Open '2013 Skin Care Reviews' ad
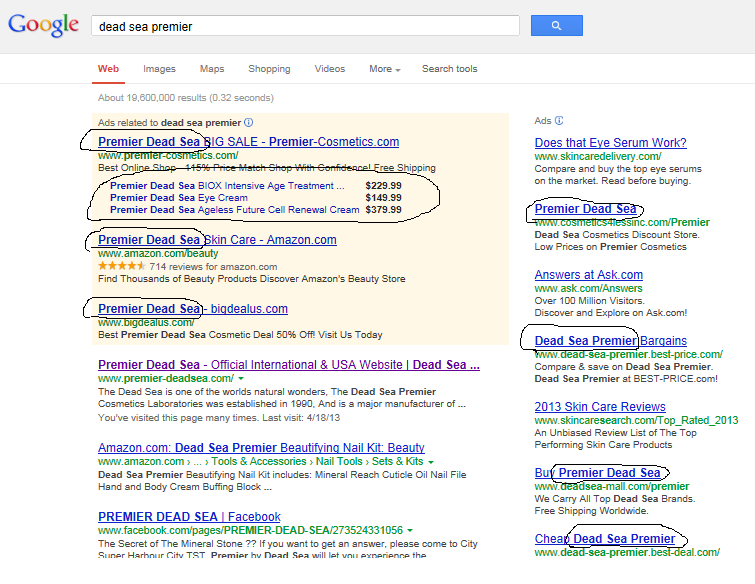Screen dimensions: 755x584 point(600,407)
